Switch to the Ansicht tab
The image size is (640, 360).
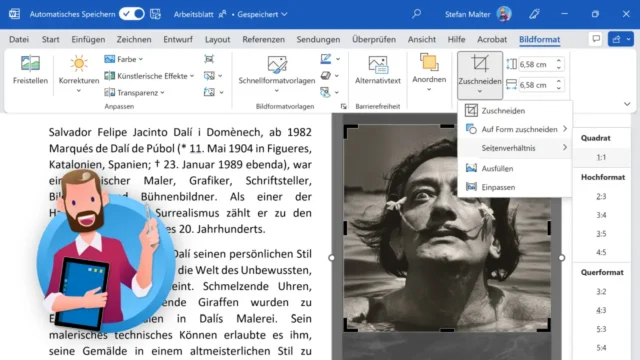click(422, 40)
